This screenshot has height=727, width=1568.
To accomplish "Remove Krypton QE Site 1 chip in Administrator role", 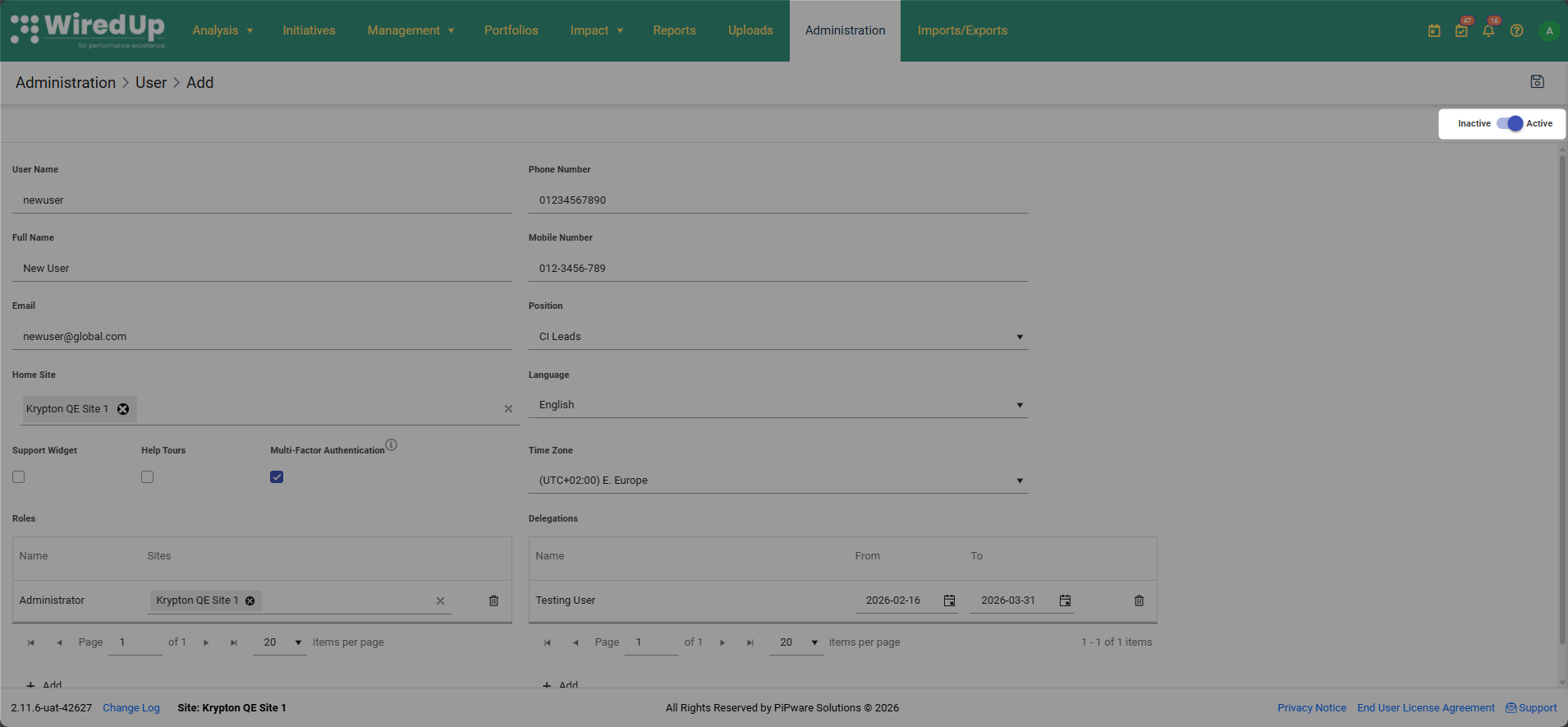I will pos(250,600).
